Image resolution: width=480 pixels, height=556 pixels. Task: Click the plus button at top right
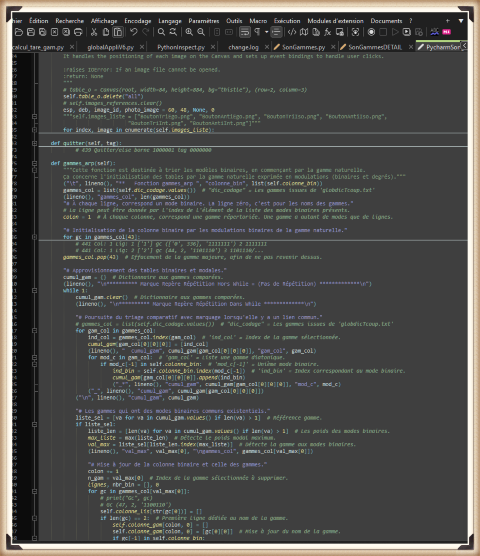pyautogui.click(x=447, y=21)
